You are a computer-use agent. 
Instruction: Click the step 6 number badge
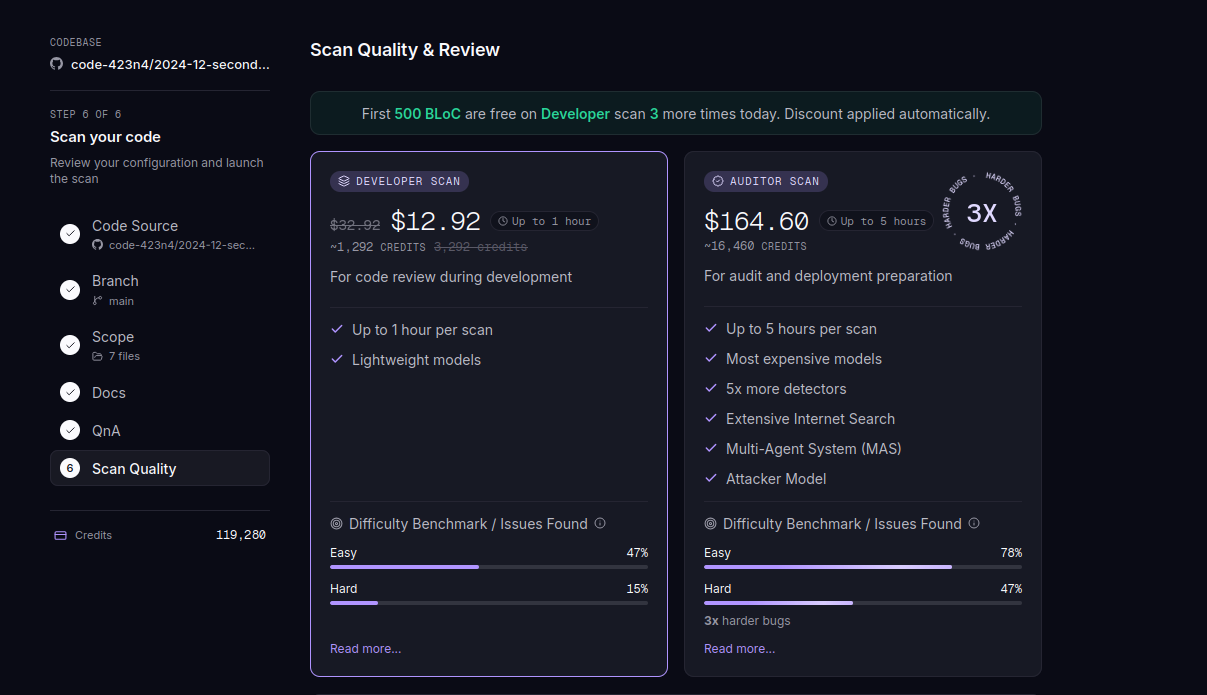70,468
